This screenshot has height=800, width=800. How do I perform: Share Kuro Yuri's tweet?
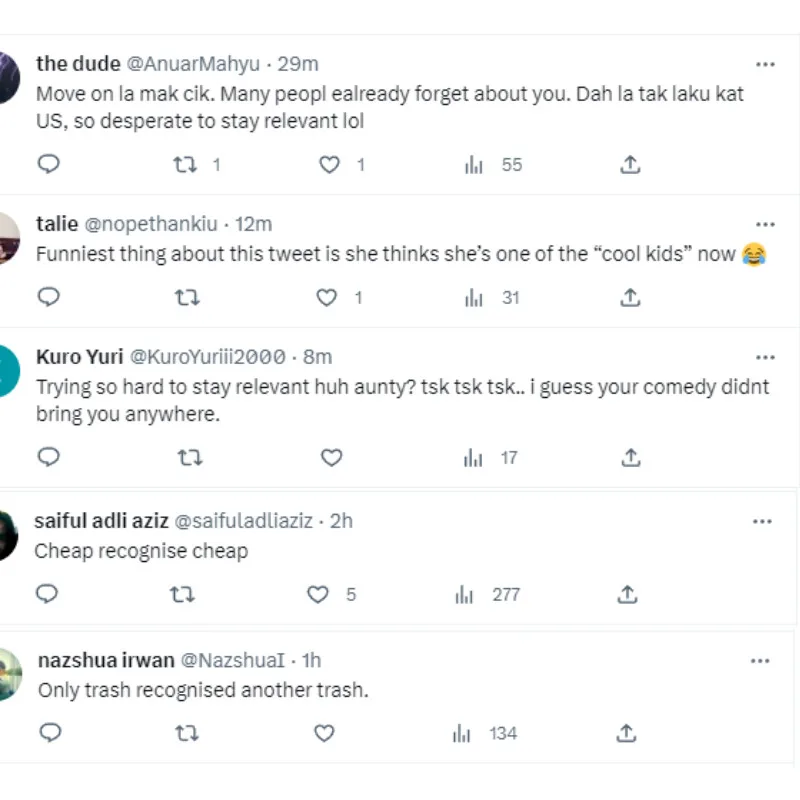[x=630, y=458]
